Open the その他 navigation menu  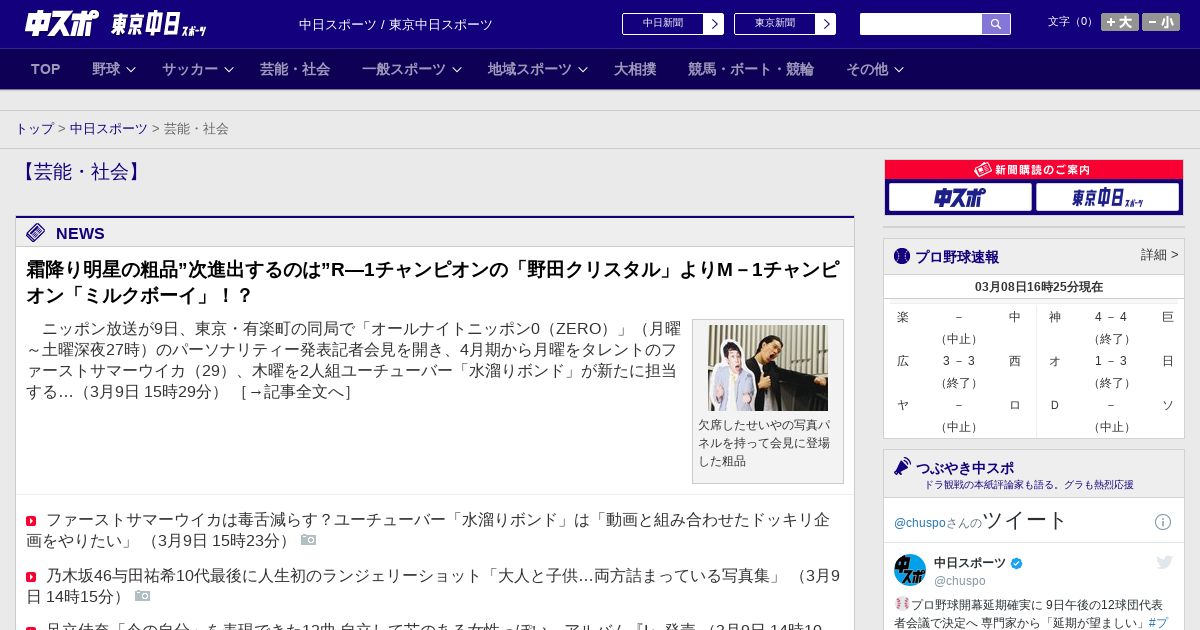[x=867, y=69]
